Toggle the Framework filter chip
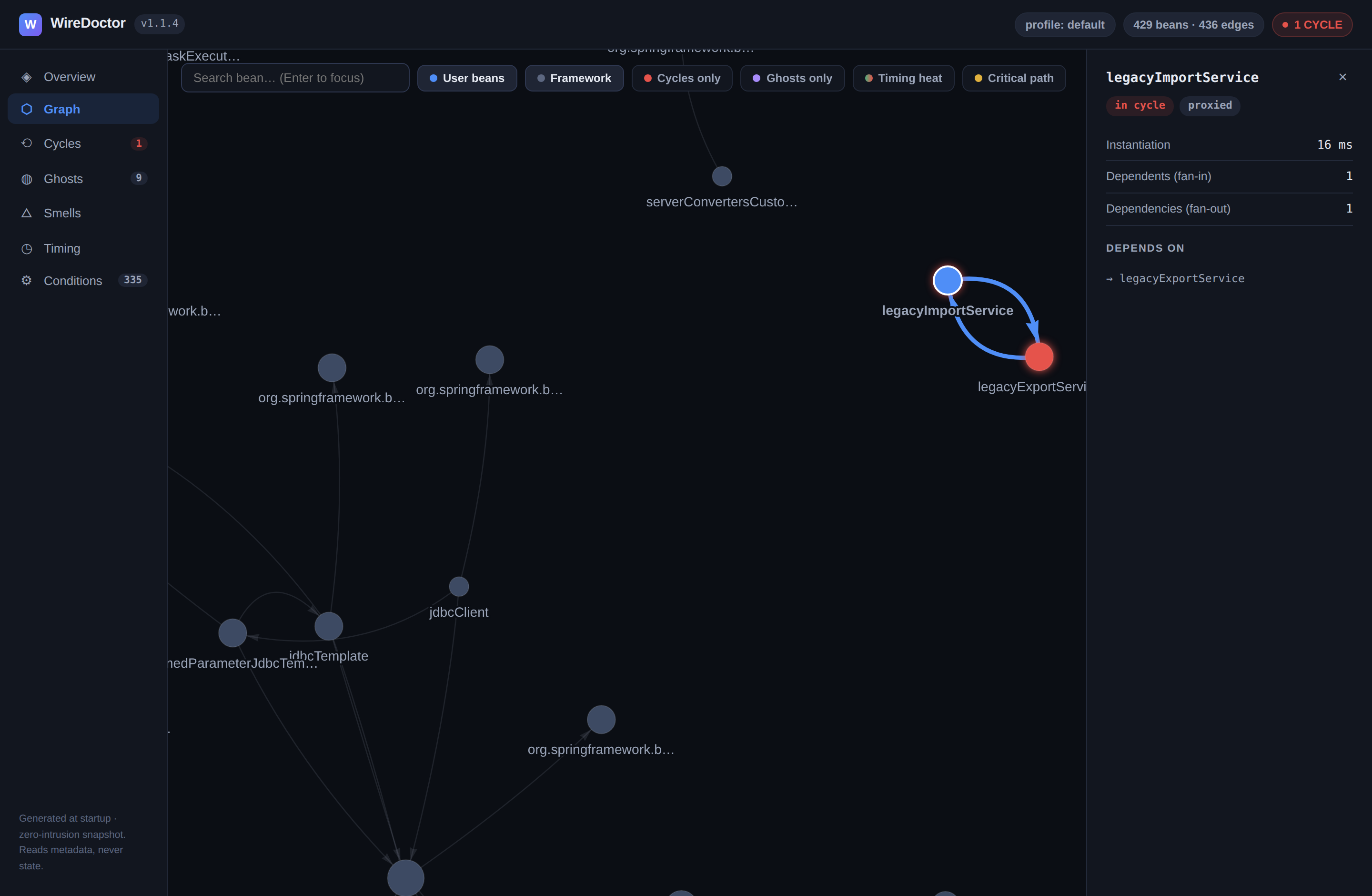The image size is (1372, 896). (574, 78)
